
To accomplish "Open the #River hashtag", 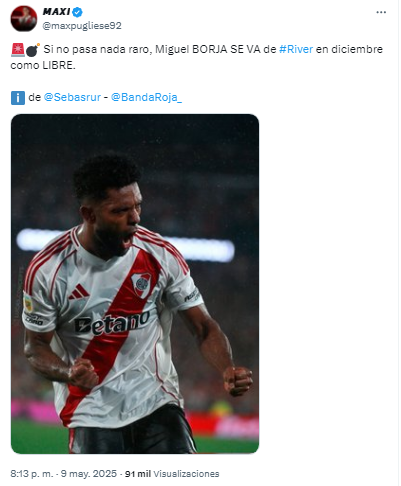I will pyautogui.click(x=296, y=49).
